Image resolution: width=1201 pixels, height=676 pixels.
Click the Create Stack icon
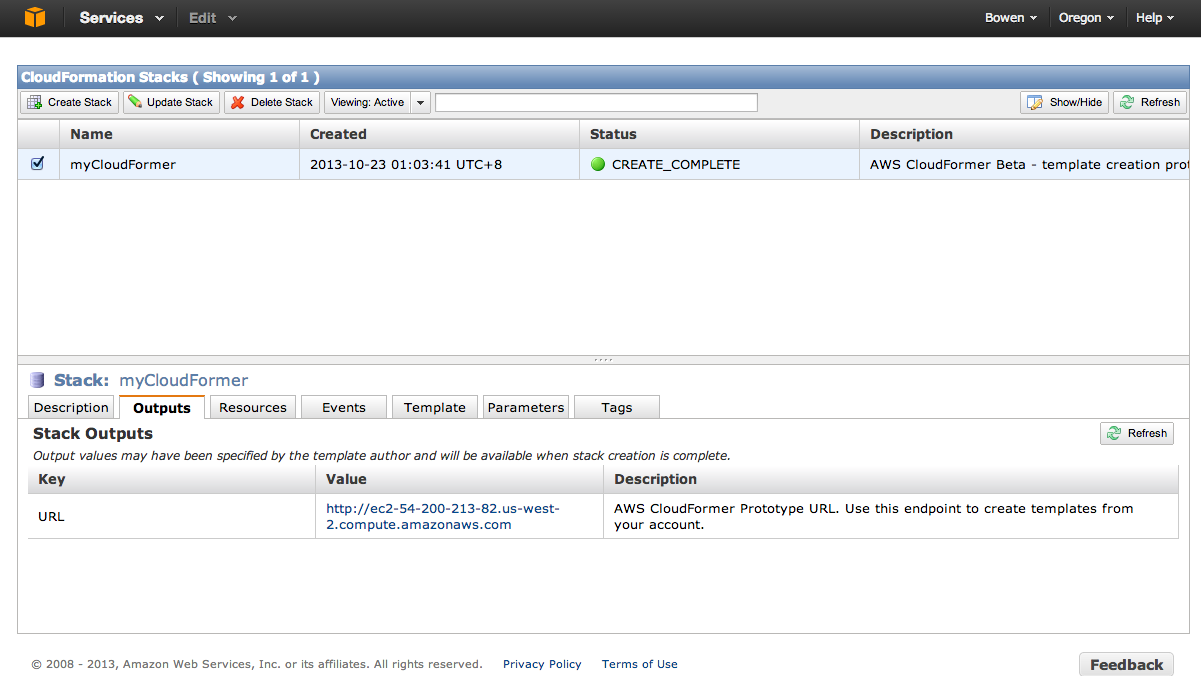click(35, 102)
